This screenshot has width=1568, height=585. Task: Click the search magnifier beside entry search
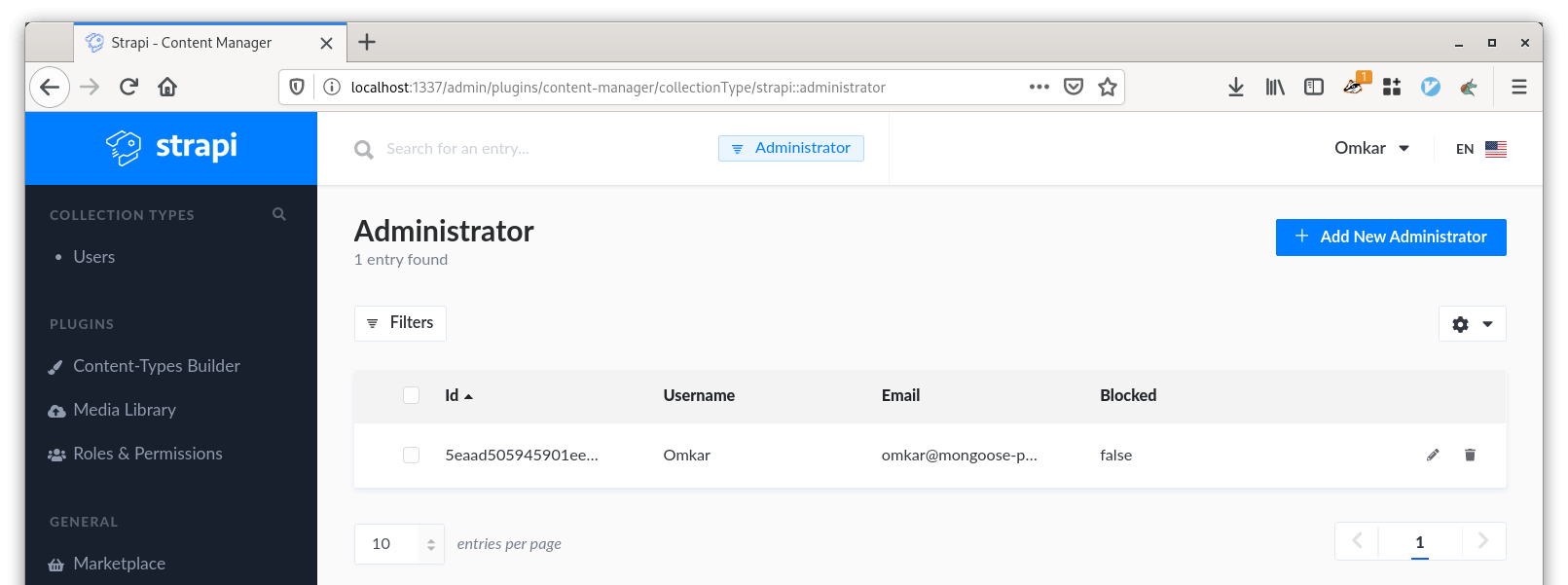tap(364, 150)
